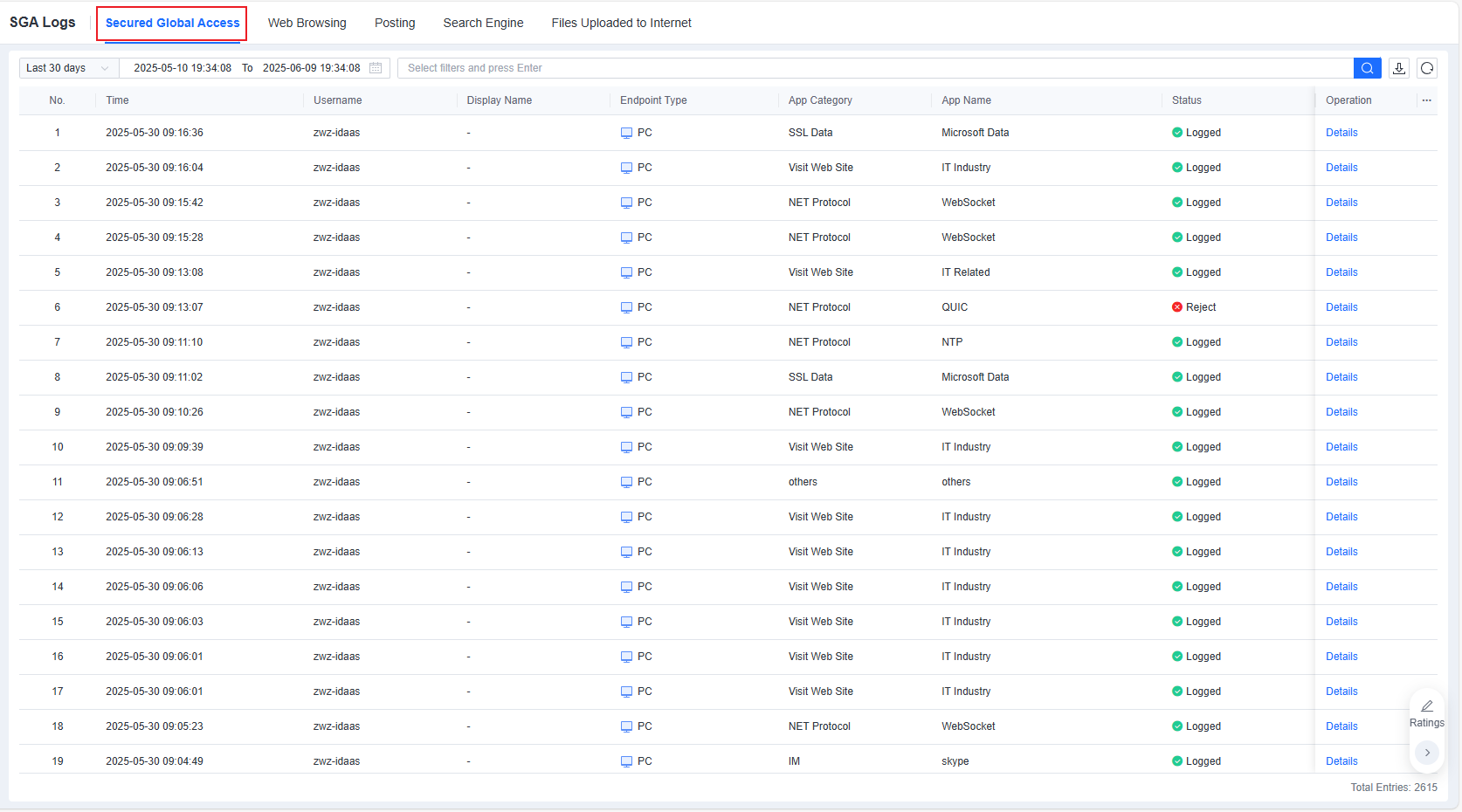Click the PC monitor icon in row 1

[x=626, y=133]
